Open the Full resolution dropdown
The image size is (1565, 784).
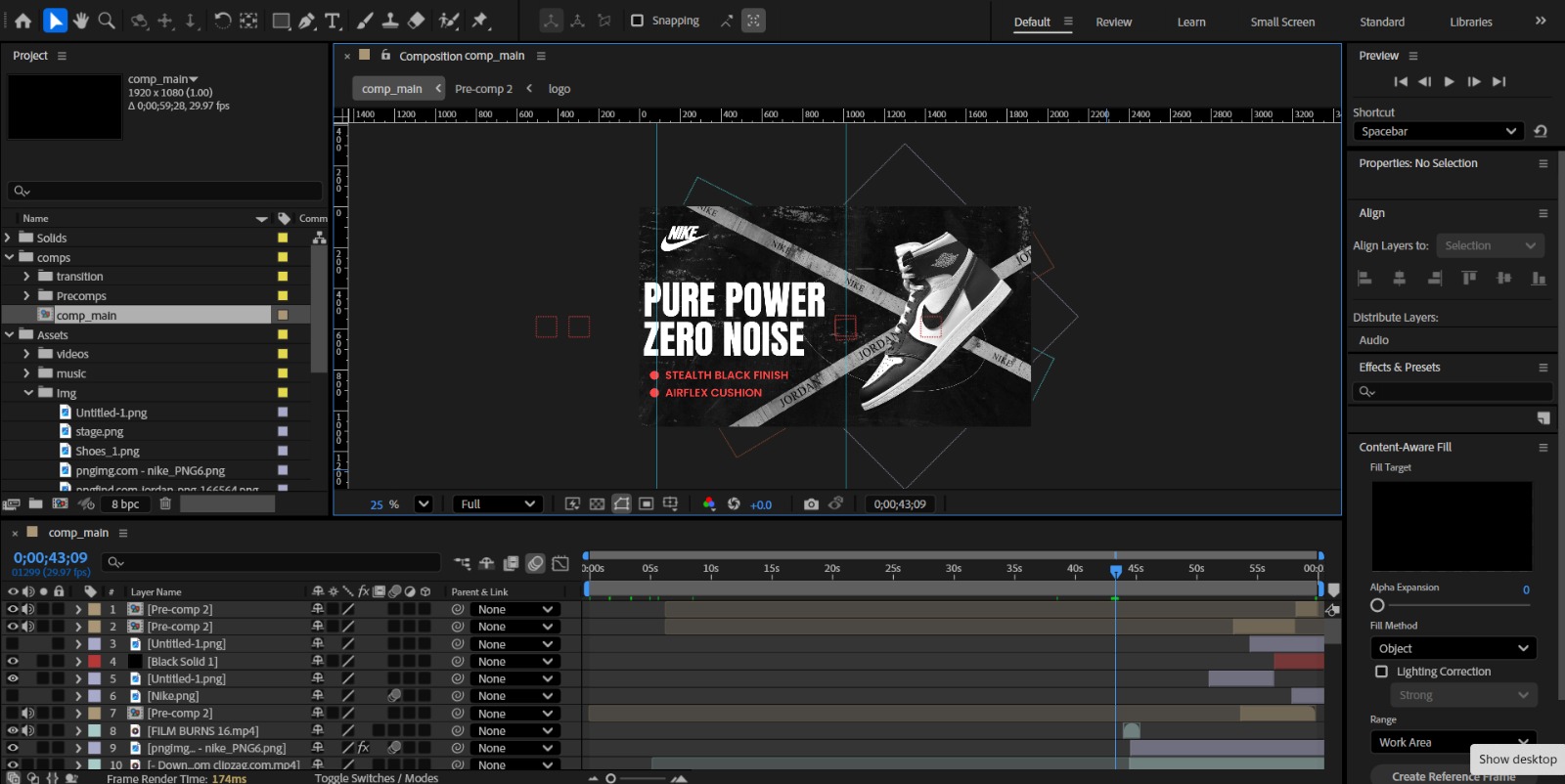click(498, 504)
